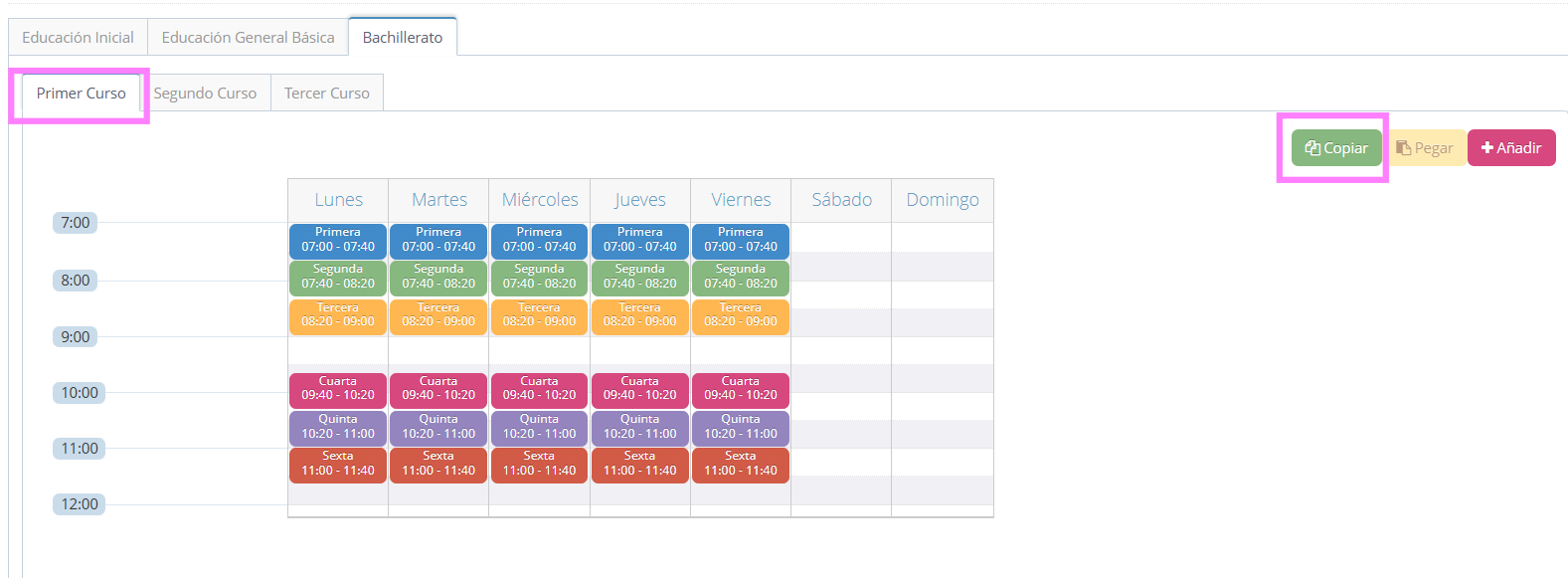Open the Segundo Curso tab
This screenshot has height=578, width=1568.
[x=205, y=93]
